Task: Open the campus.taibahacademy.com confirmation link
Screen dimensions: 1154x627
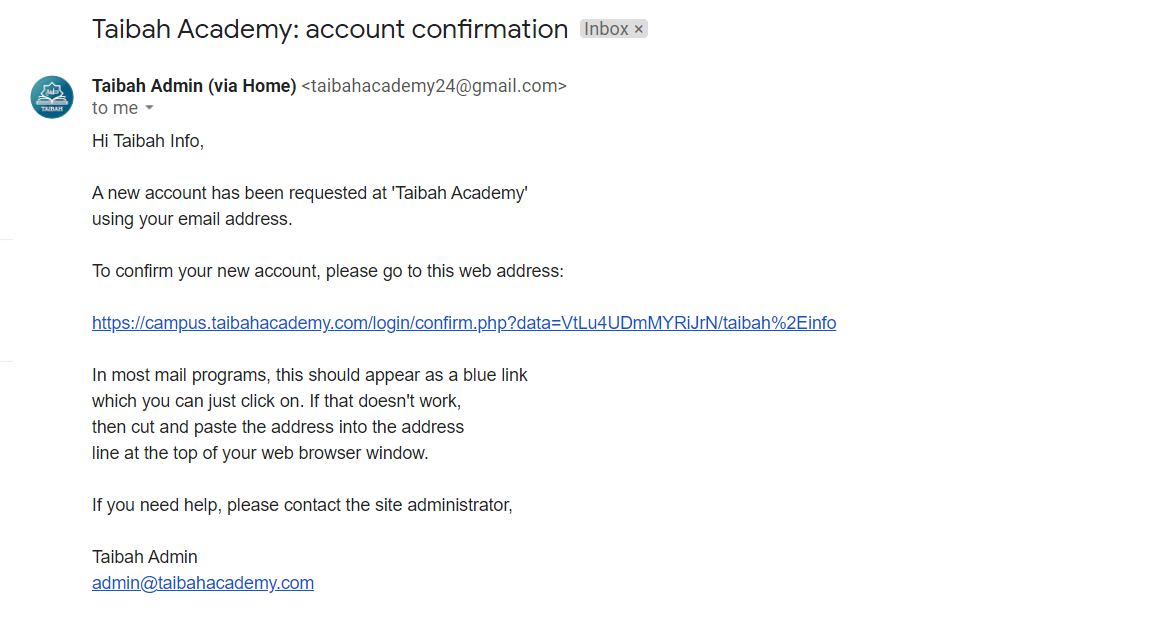Action: pyautogui.click(x=464, y=323)
